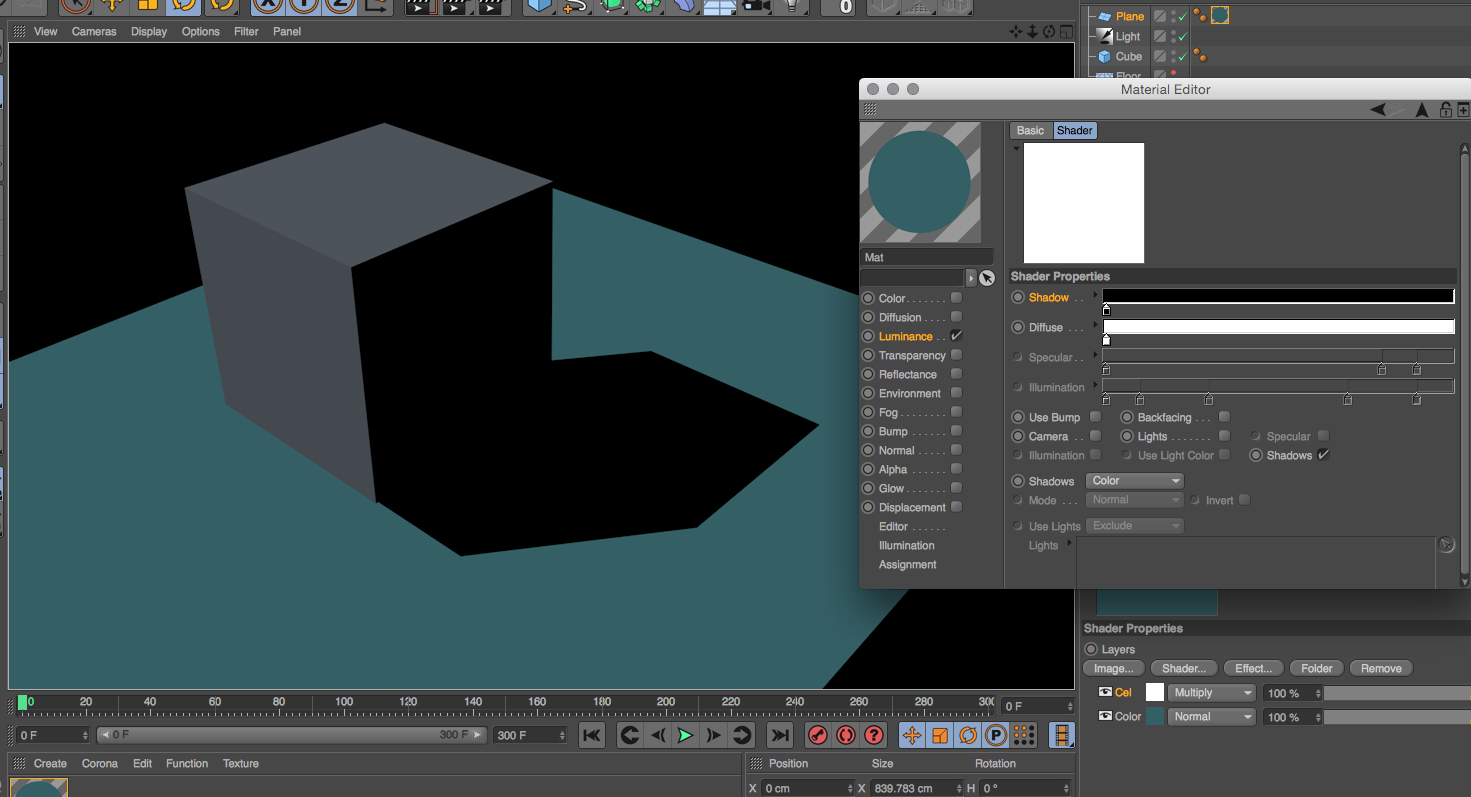Click the teal color swatch of the Color layer
Viewport: 1471px width, 797px height.
click(1155, 716)
